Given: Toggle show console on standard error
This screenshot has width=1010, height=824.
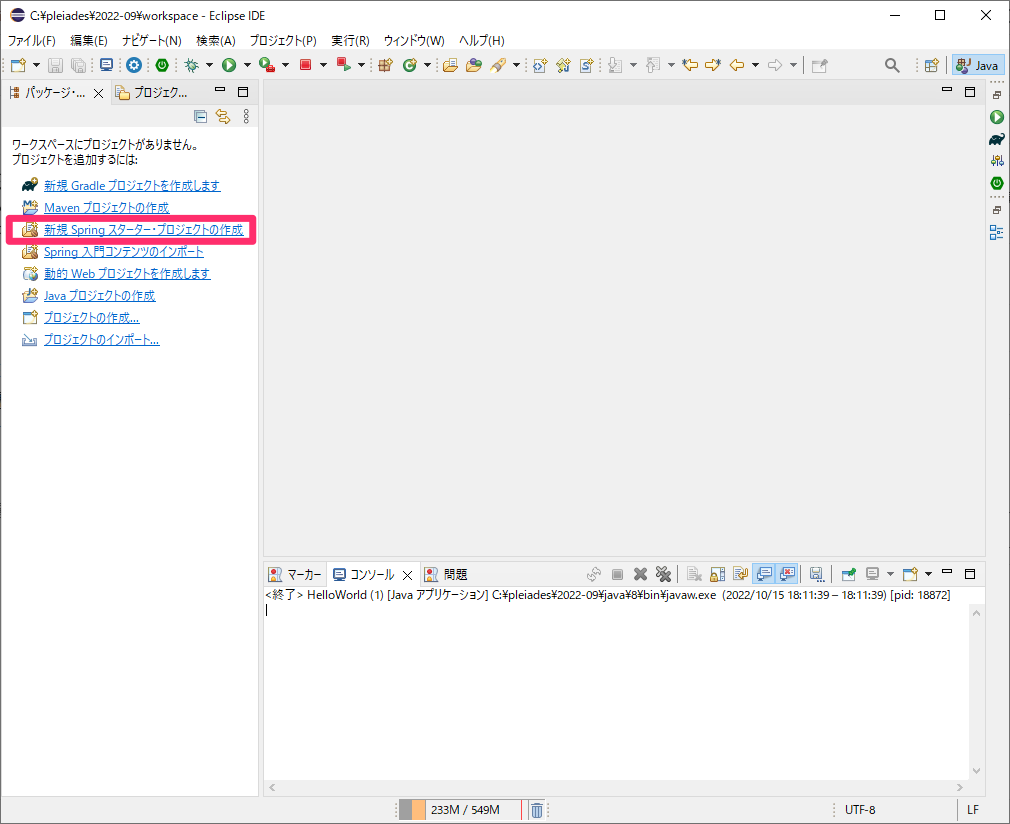Looking at the screenshot, I should (787, 574).
